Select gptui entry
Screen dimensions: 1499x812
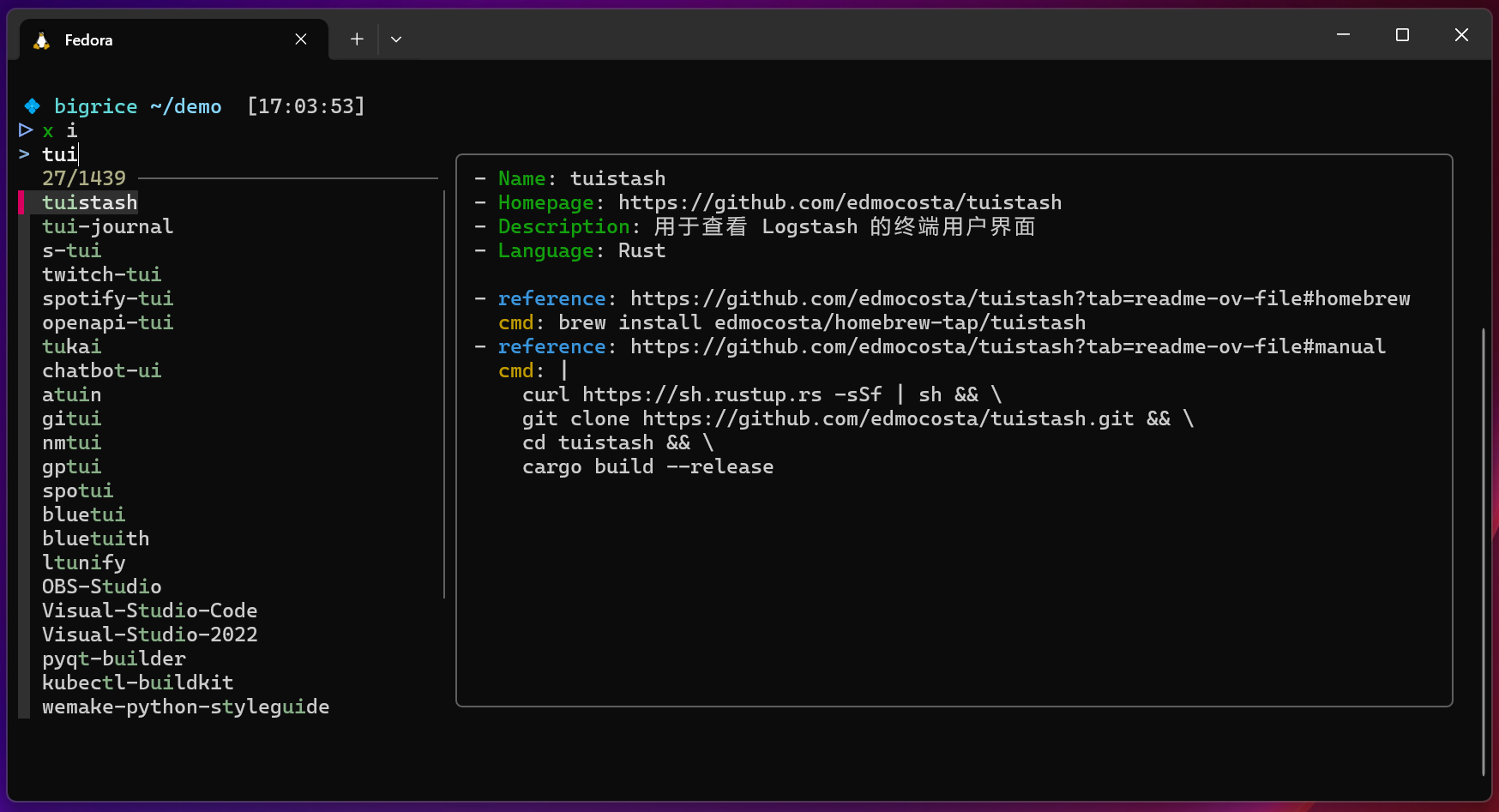72,466
